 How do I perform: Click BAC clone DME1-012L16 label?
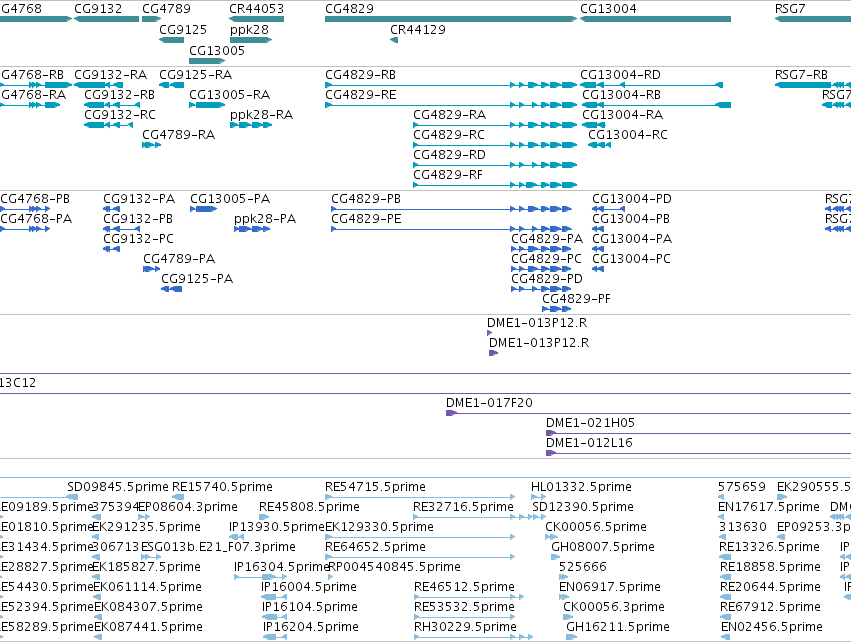[589, 443]
